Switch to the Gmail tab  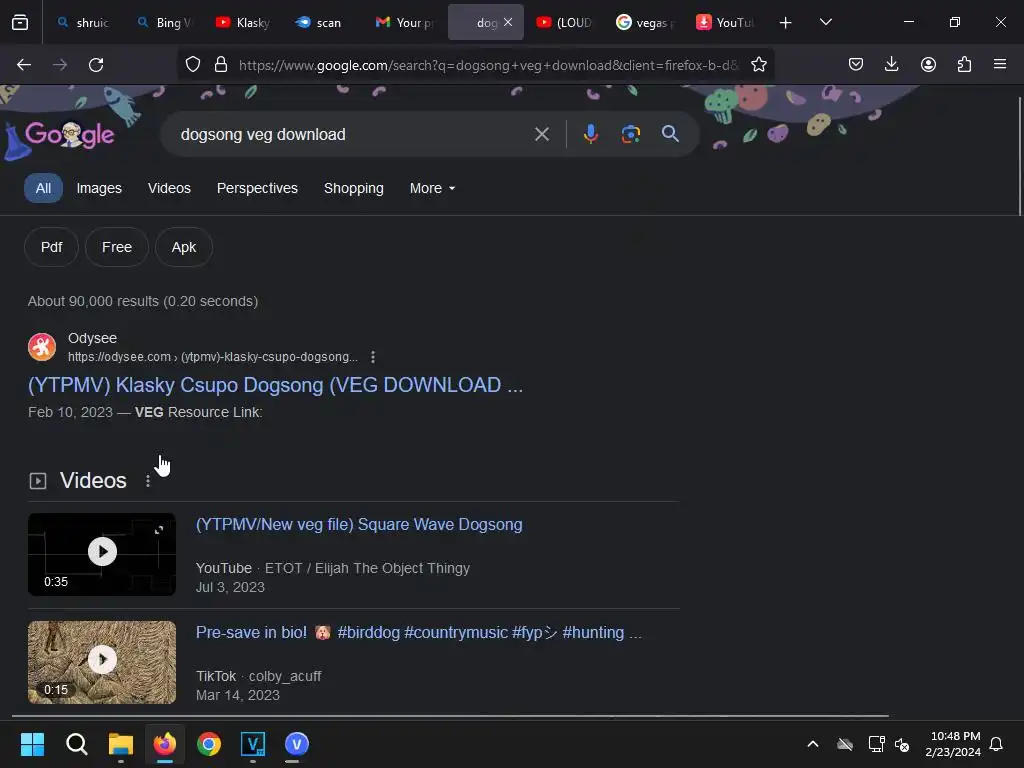404,23
